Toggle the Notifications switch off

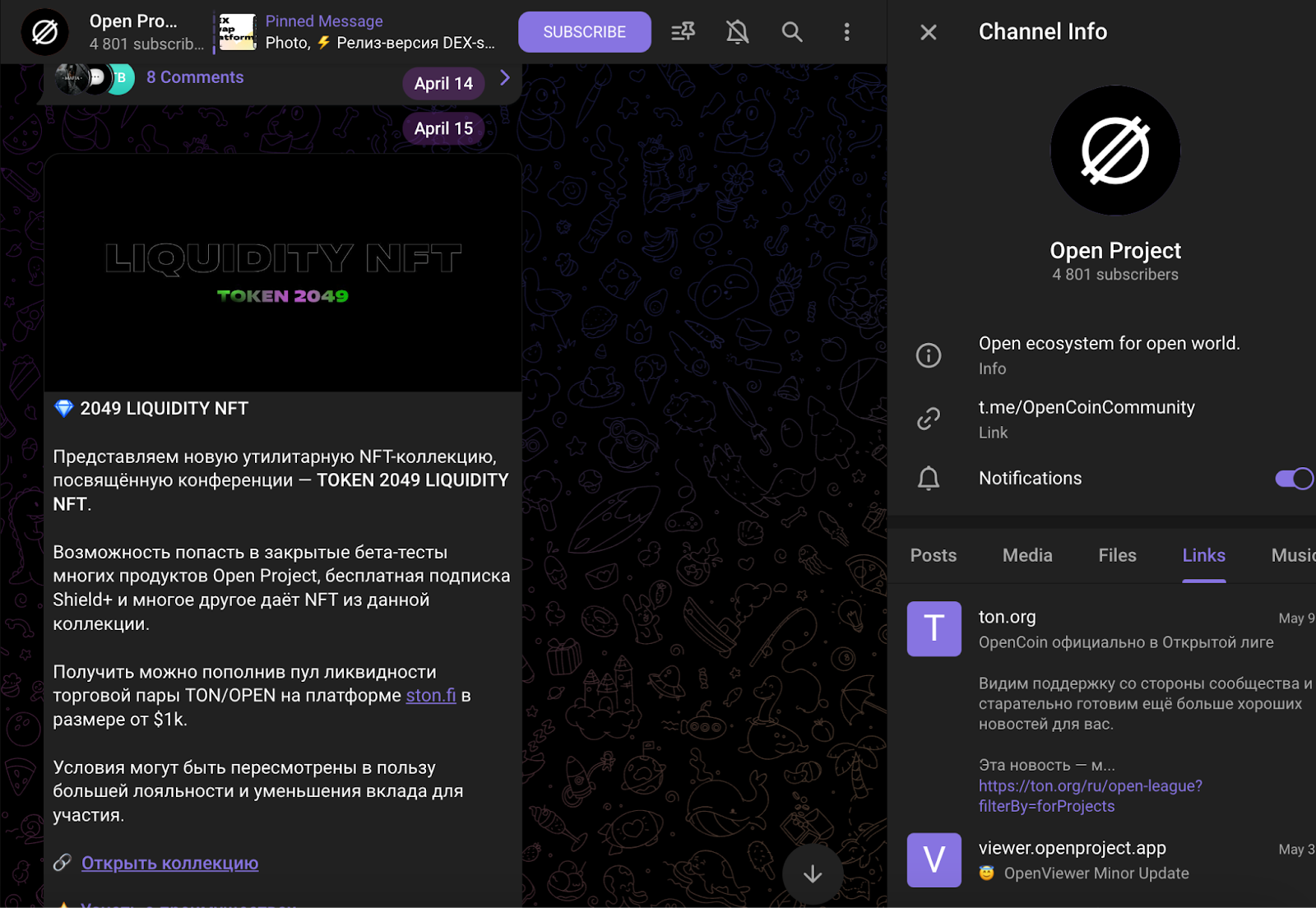[x=1294, y=478]
